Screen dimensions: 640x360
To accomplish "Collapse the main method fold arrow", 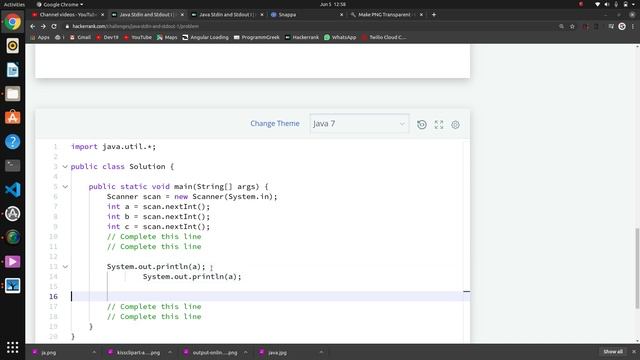I will coord(65,187).
